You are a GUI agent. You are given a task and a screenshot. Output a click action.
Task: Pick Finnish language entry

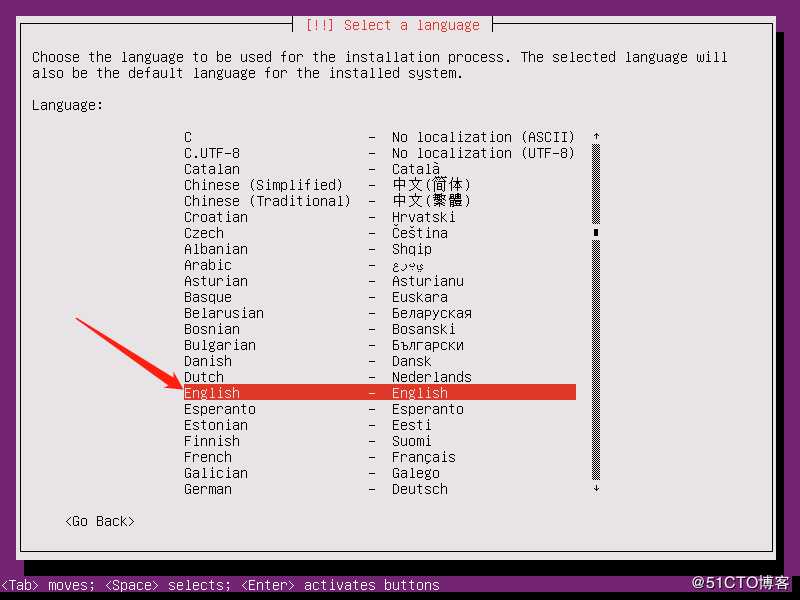pos(380,441)
